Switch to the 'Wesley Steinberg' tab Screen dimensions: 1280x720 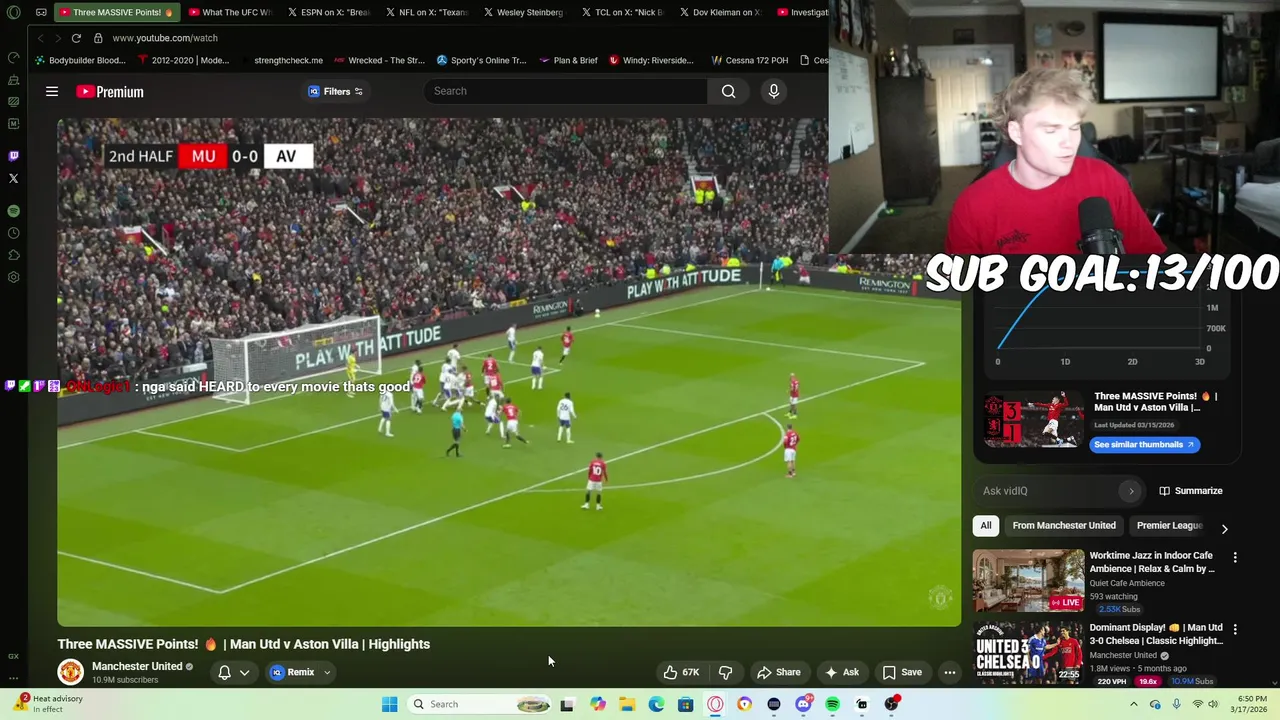coord(524,13)
